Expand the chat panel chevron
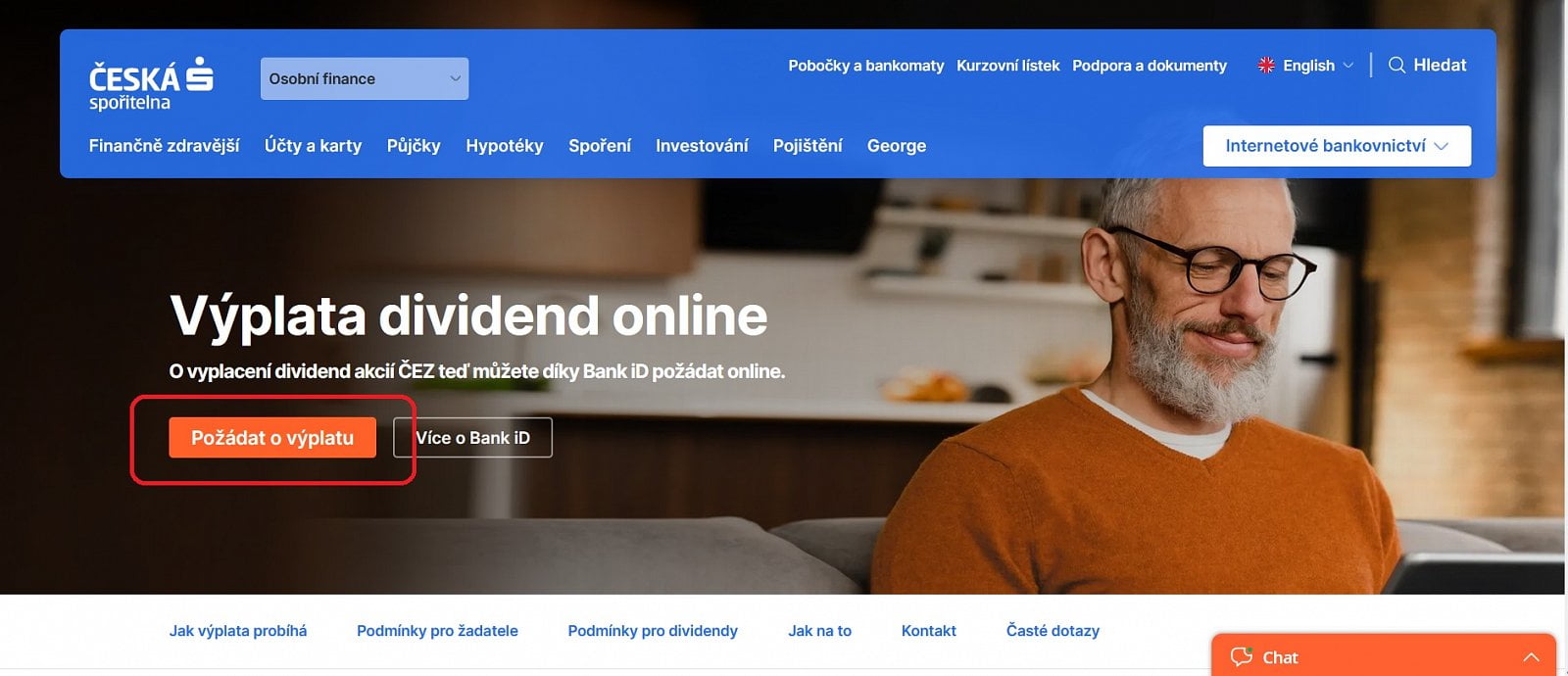Image resolution: width=1568 pixels, height=676 pixels. [1532, 657]
